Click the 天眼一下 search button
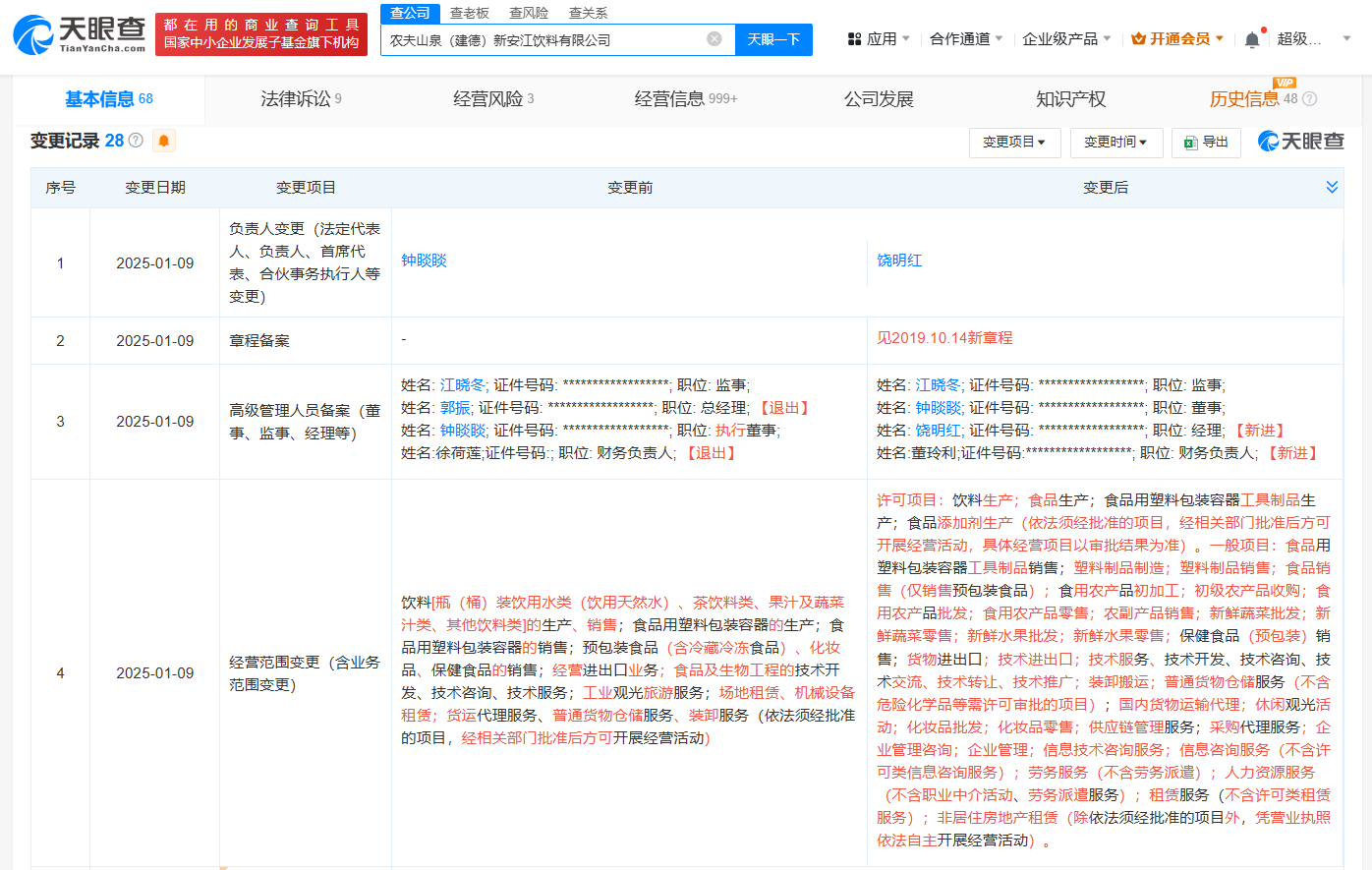1372x870 pixels. point(773,39)
